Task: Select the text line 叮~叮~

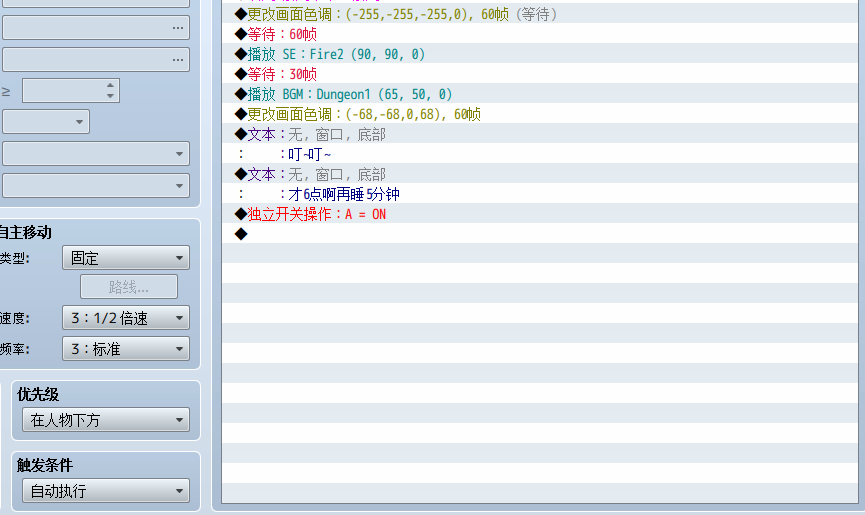Action: tap(540, 154)
